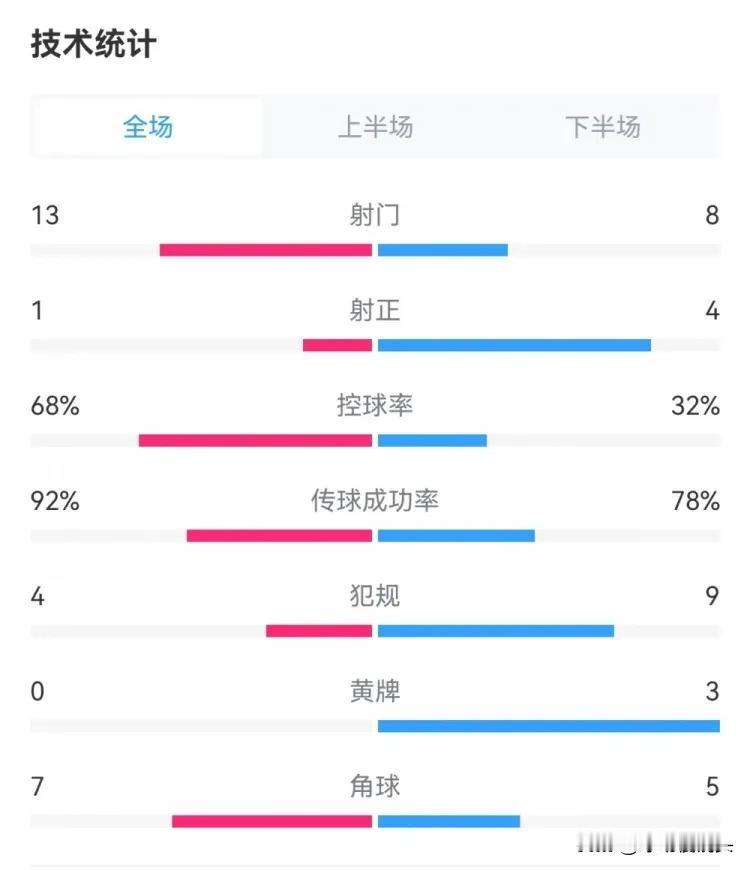Click the 控球率 stat label
The width and height of the screenshot is (750, 870).
(x=375, y=406)
